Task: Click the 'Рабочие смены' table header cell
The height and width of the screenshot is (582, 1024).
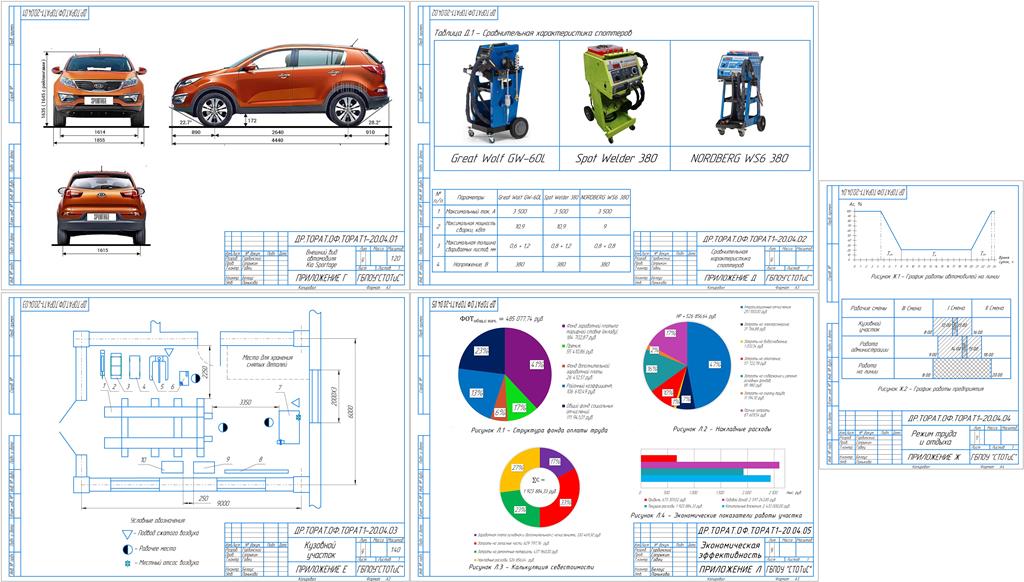Action: [x=869, y=308]
